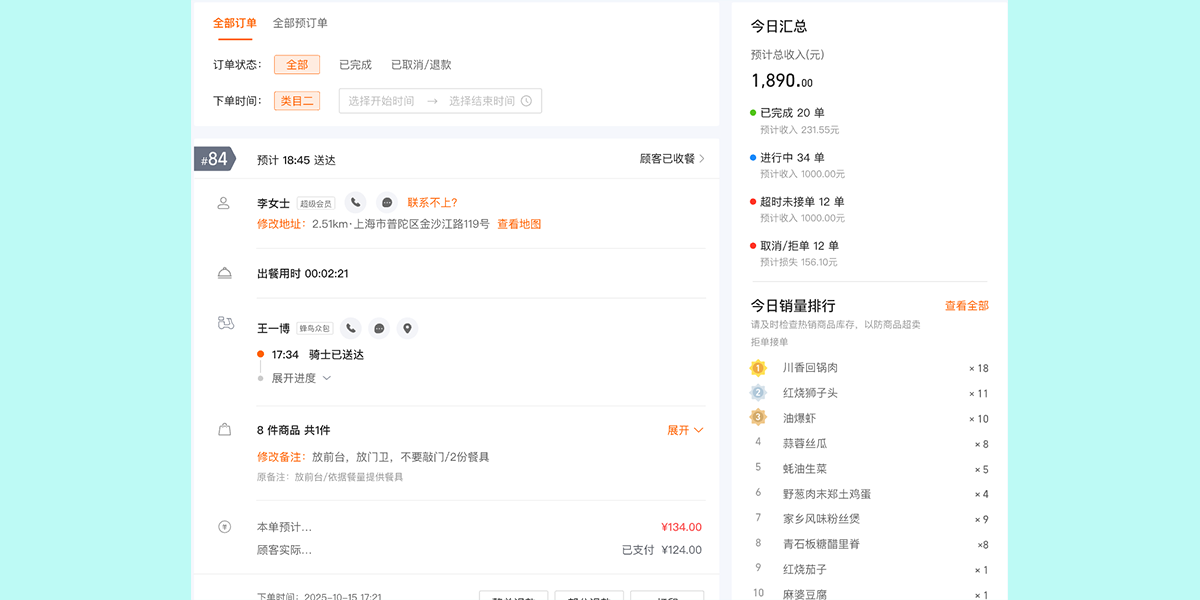Click the shopping bag icon by 8 件商品
The image size is (1200, 600).
224,430
